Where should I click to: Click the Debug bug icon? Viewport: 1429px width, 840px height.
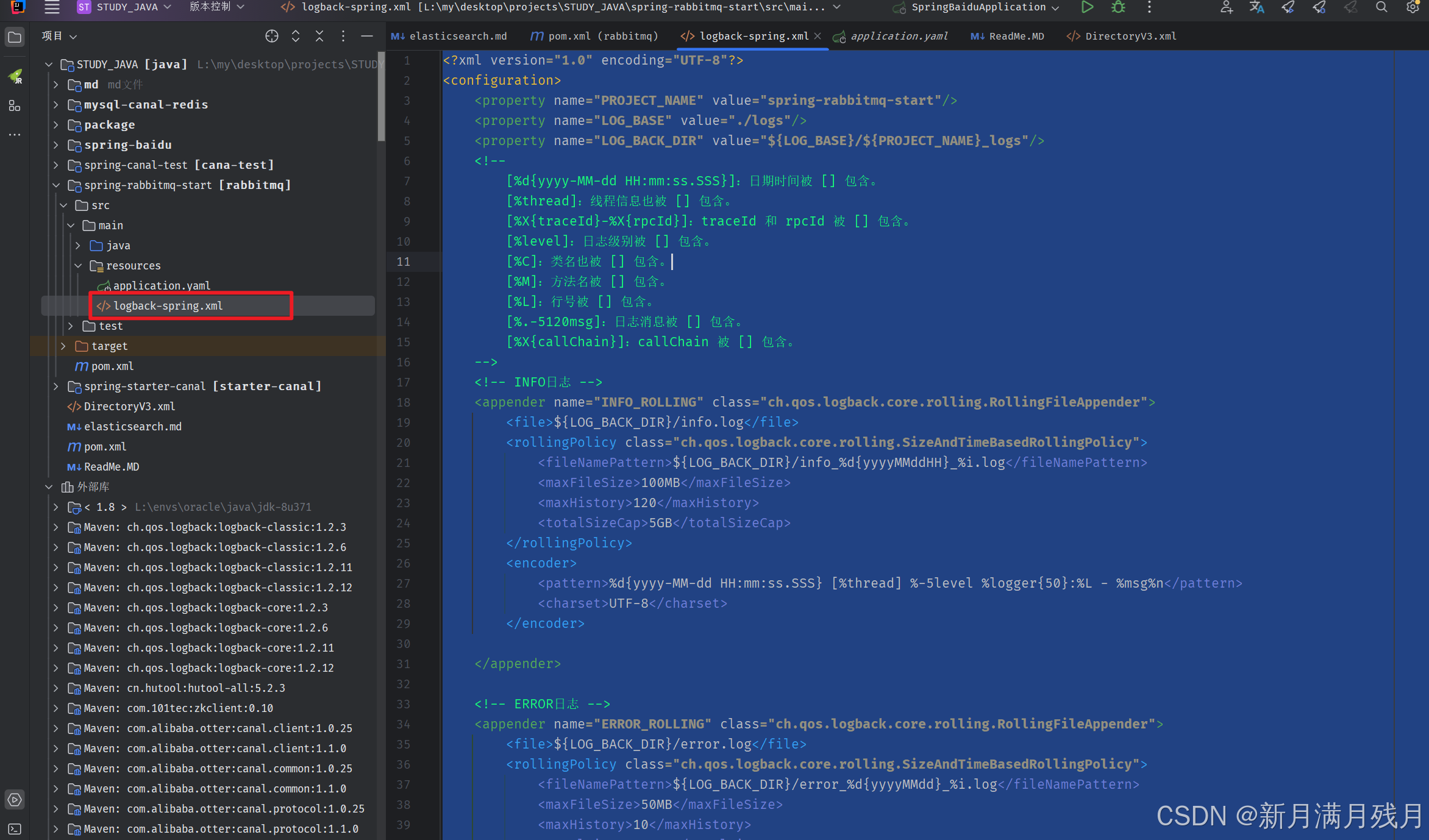pos(1118,7)
